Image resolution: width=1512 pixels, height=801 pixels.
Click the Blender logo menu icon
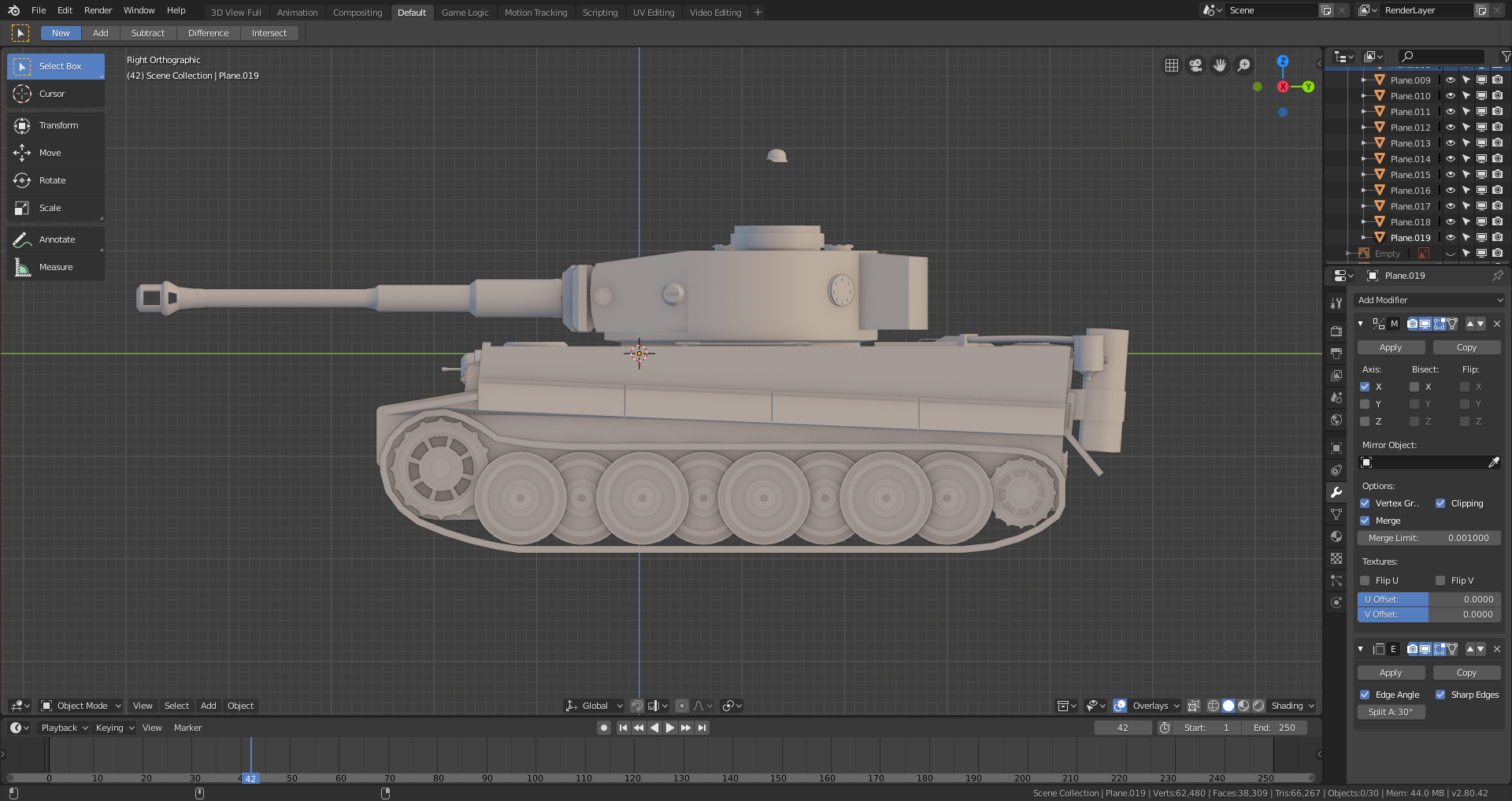pos(14,10)
